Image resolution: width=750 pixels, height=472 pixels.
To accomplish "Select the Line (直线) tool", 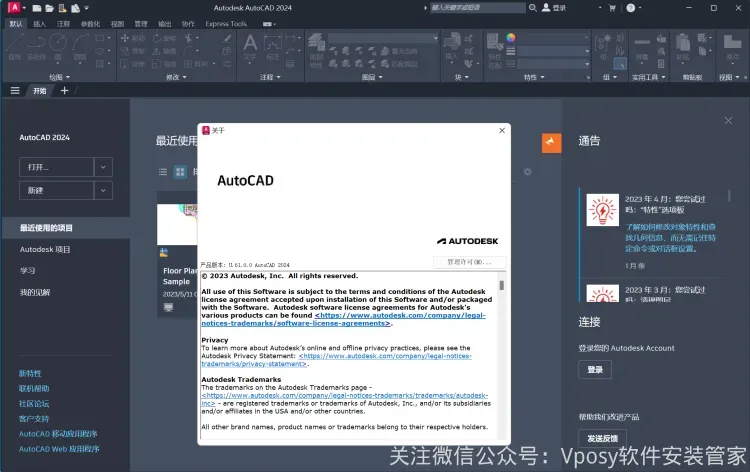I will [x=14, y=47].
